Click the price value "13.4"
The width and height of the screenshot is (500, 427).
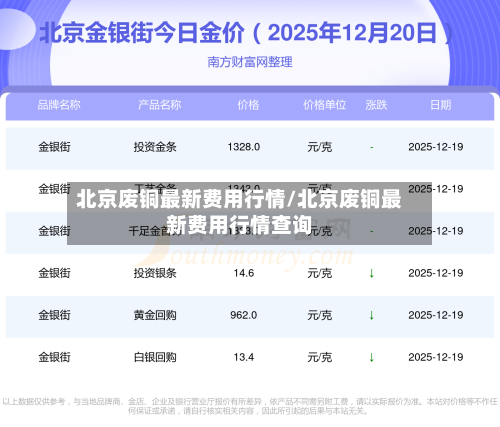244,357
